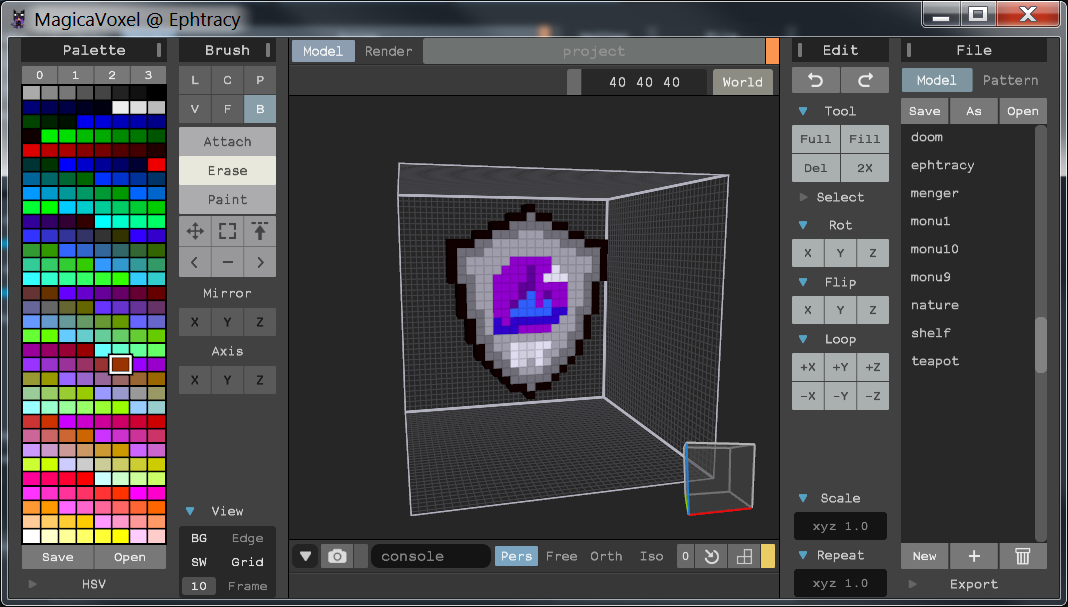Switch to the Render tab
The height and width of the screenshot is (607, 1068).
pyautogui.click(x=388, y=51)
